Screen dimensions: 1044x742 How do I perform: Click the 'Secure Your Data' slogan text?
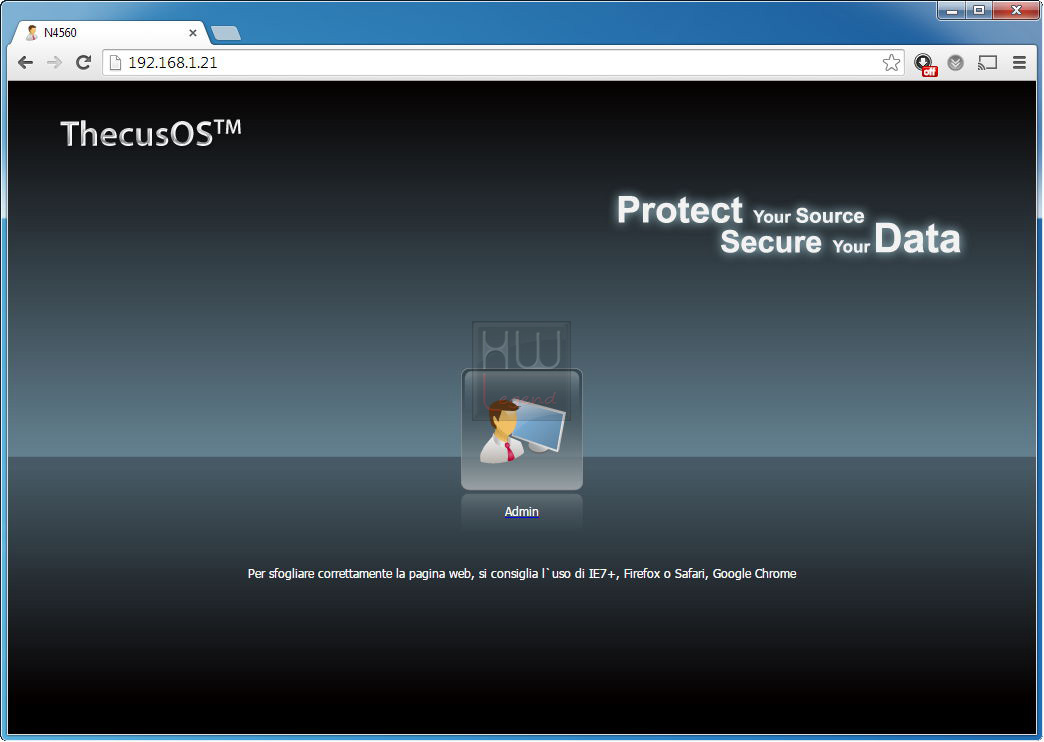pos(840,239)
